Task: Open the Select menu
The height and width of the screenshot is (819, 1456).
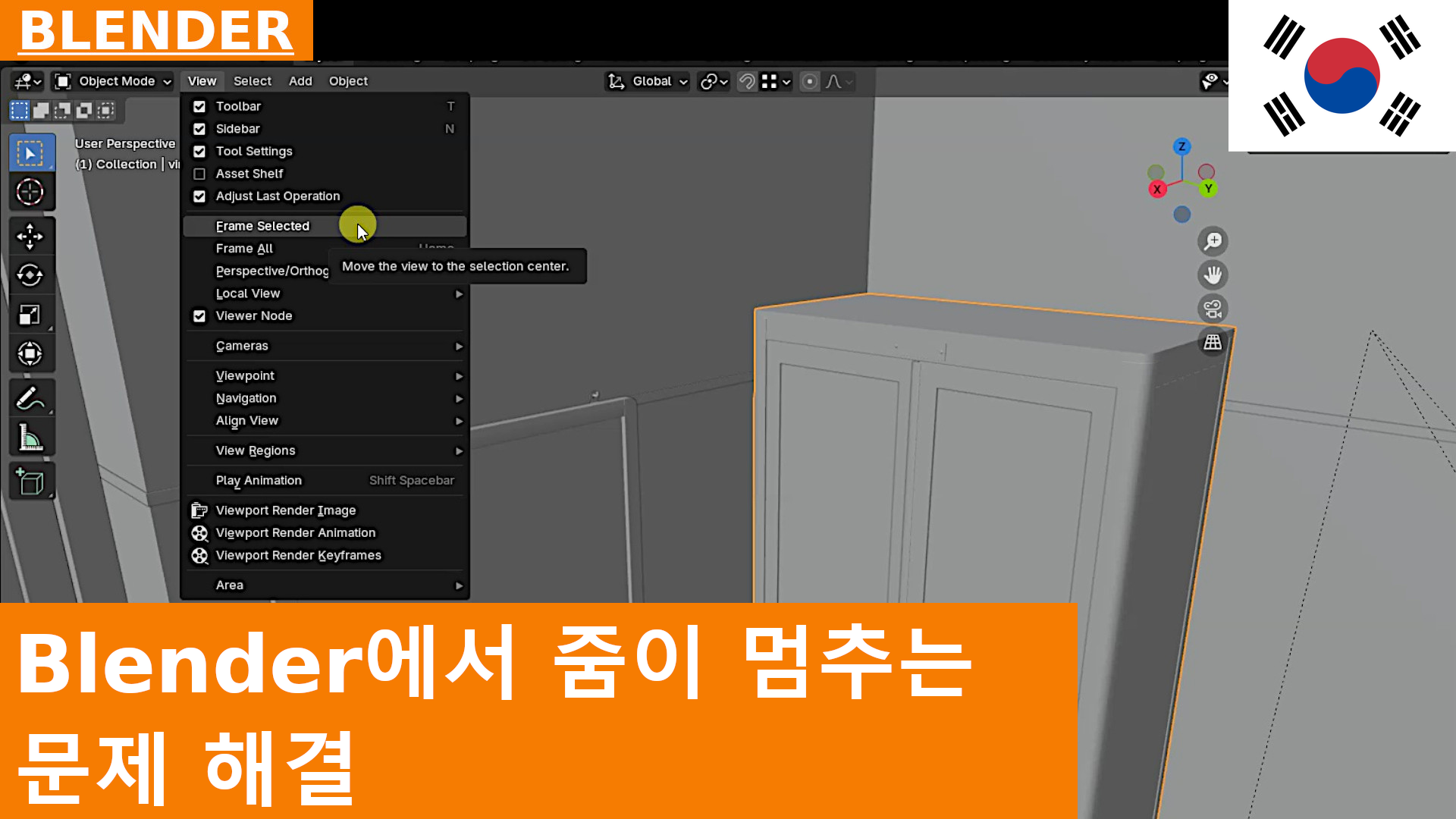Action: tap(253, 81)
